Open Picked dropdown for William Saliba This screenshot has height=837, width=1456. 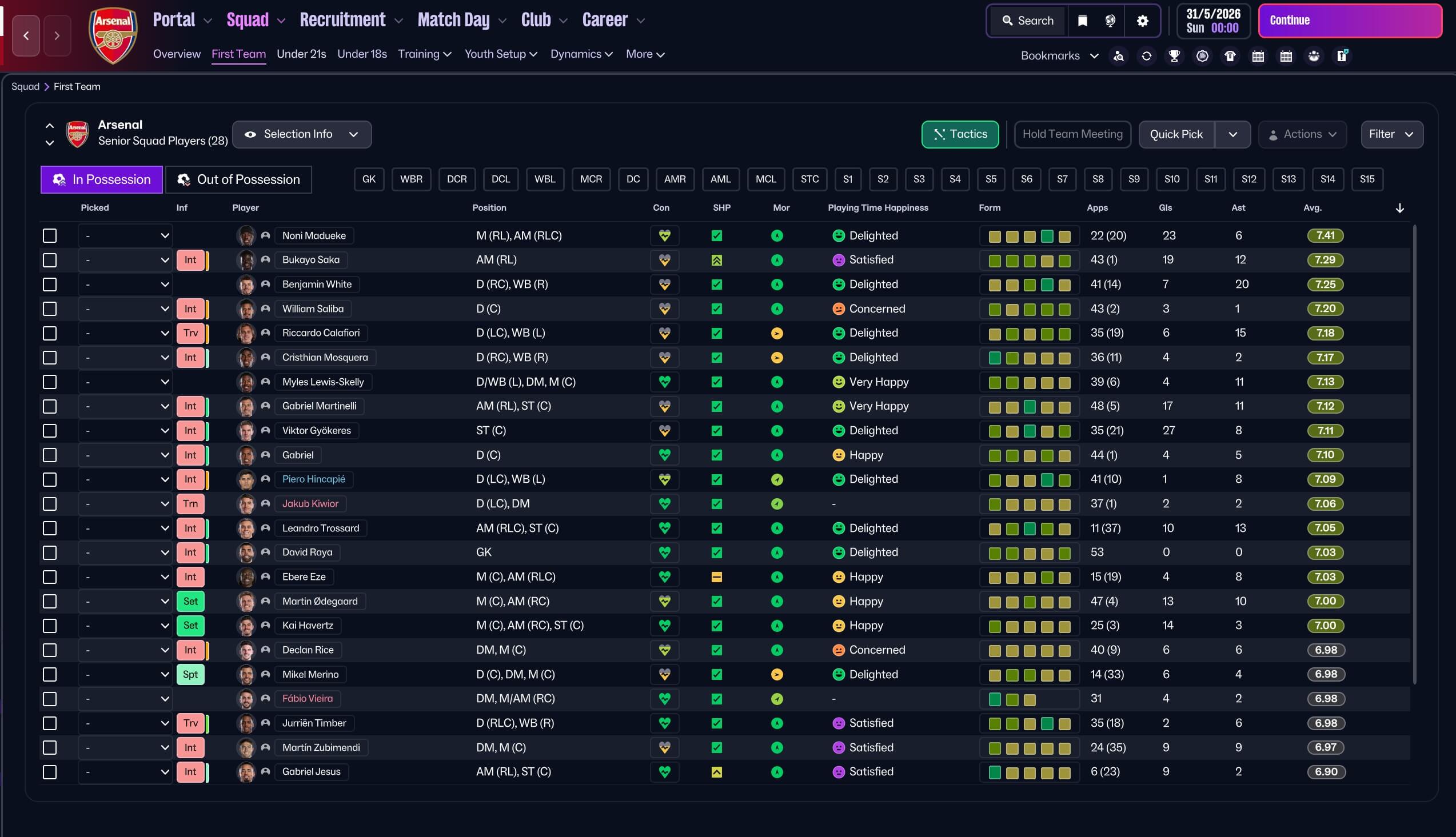coord(125,309)
